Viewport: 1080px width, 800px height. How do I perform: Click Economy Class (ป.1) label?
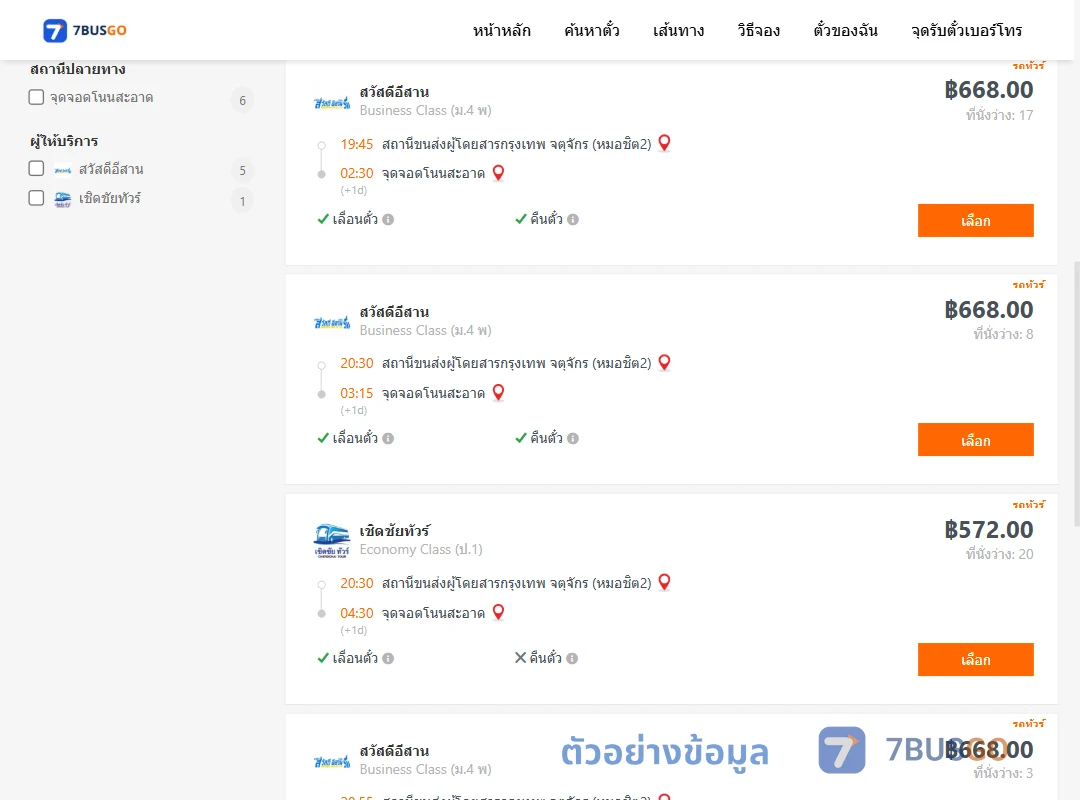click(x=421, y=550)
